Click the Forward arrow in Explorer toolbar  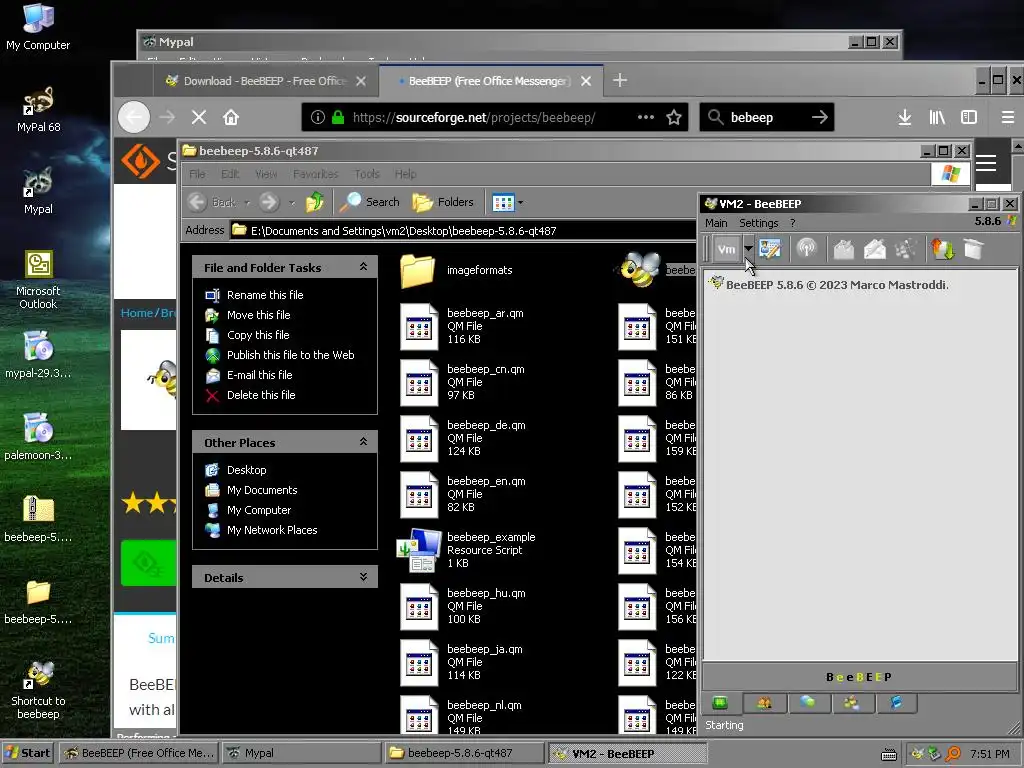tap(268, 202)
